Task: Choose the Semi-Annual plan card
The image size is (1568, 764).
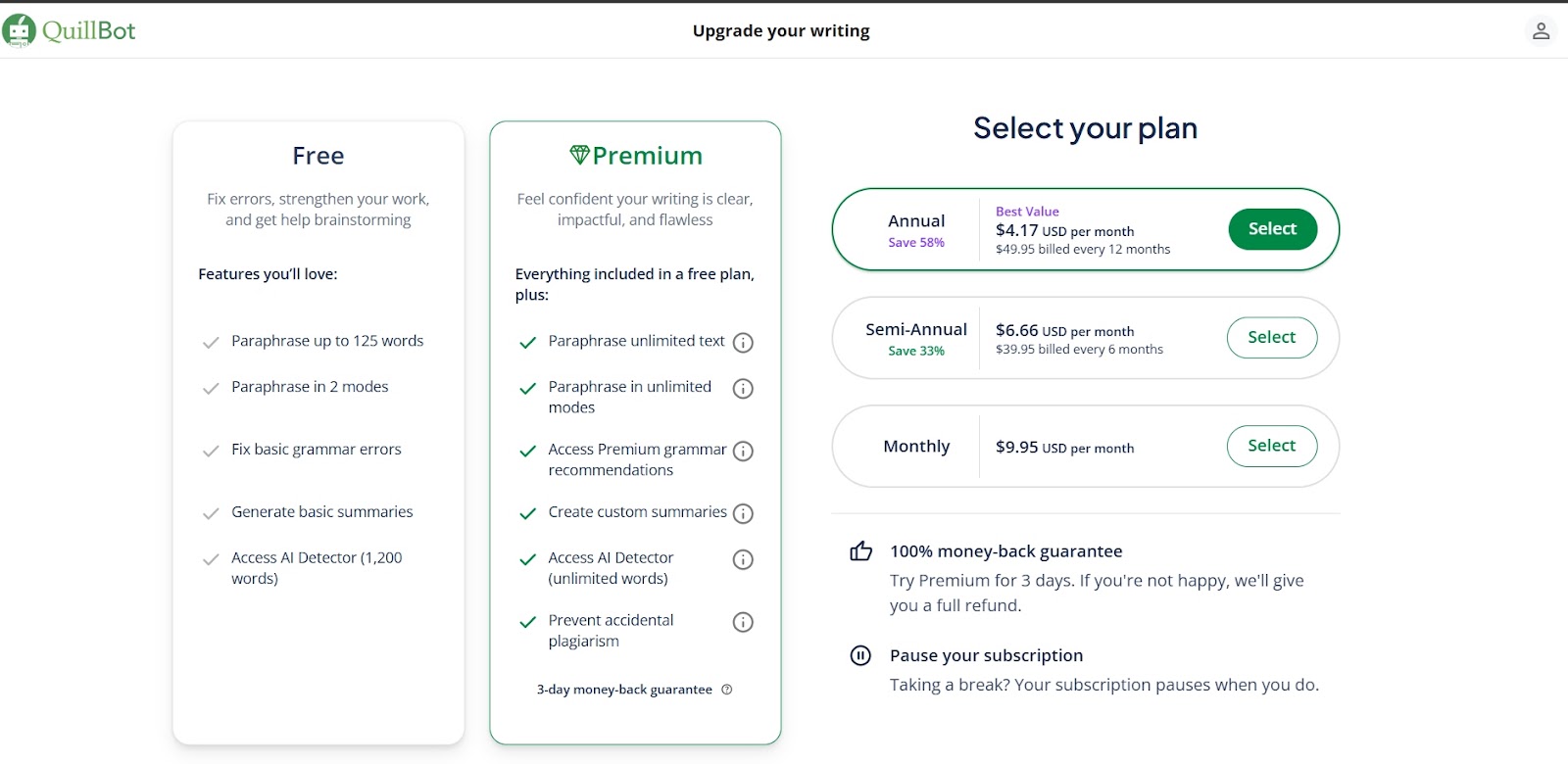Action: click(1085, 338)
